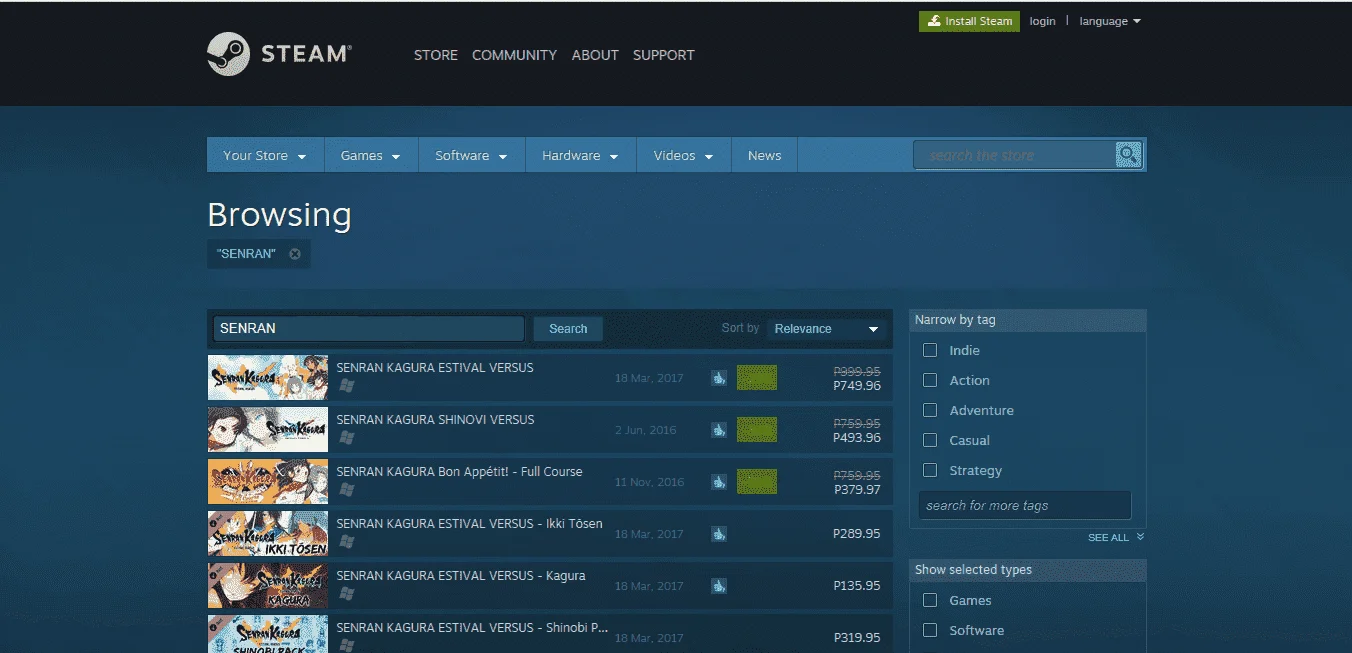Click the download icon in Install Steam
The width and height of the screenshot is (1352, 653).
point(934,21)
